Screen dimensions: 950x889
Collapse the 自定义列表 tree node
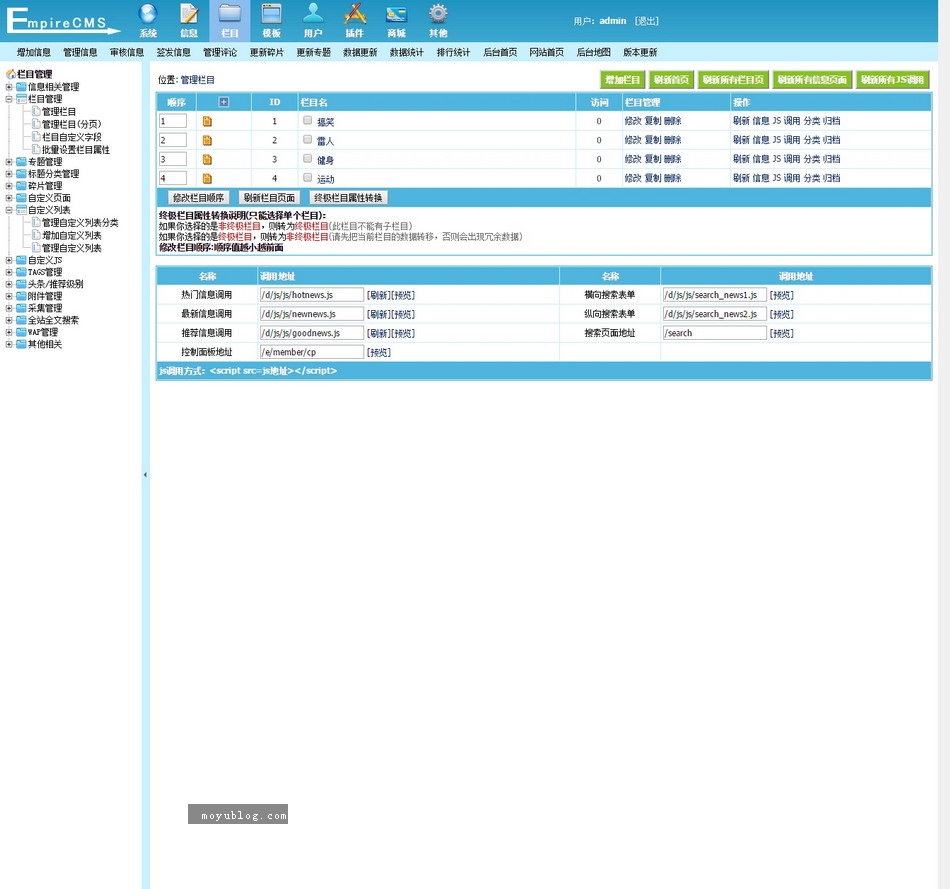[9, 210]
